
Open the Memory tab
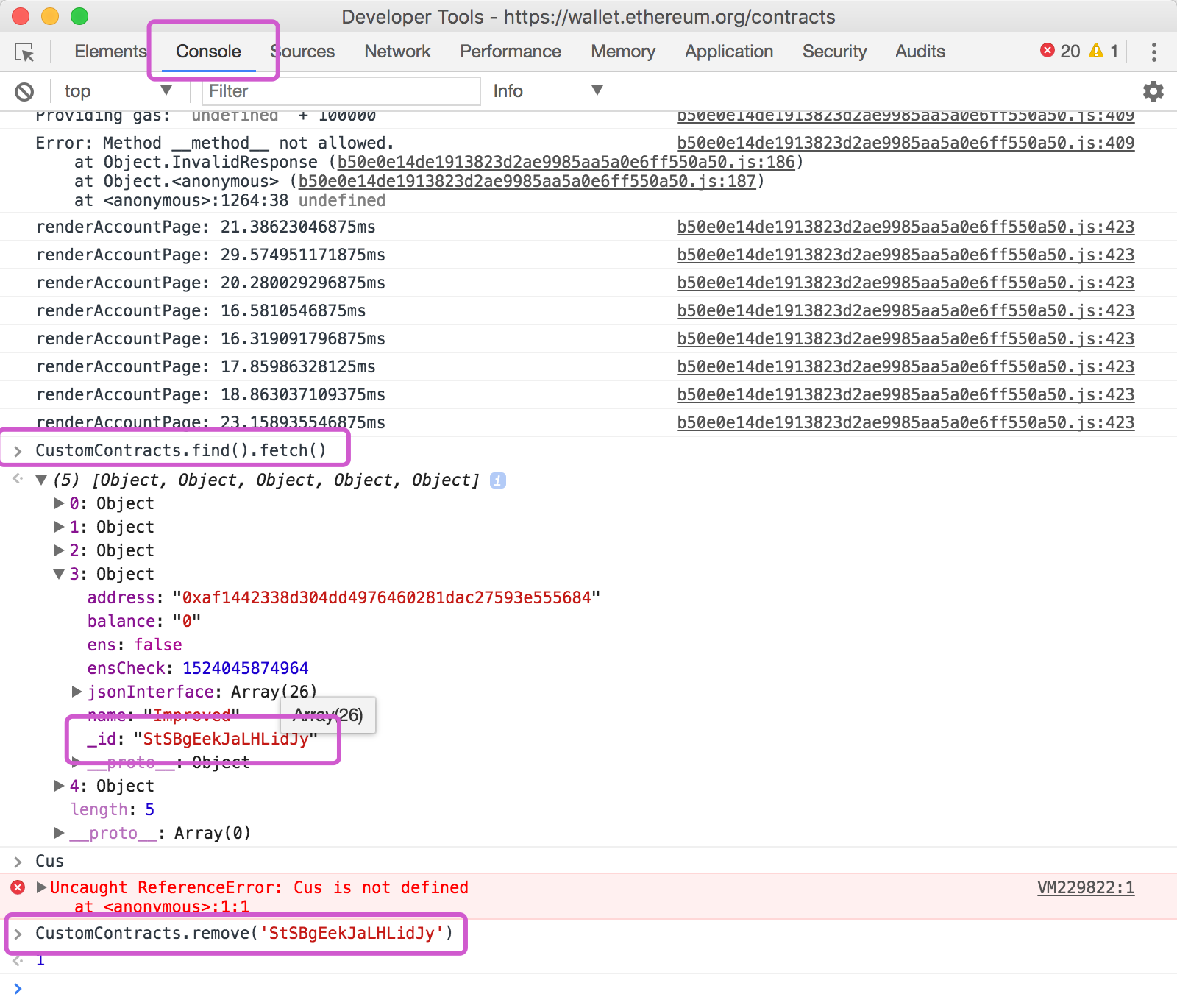623,52
